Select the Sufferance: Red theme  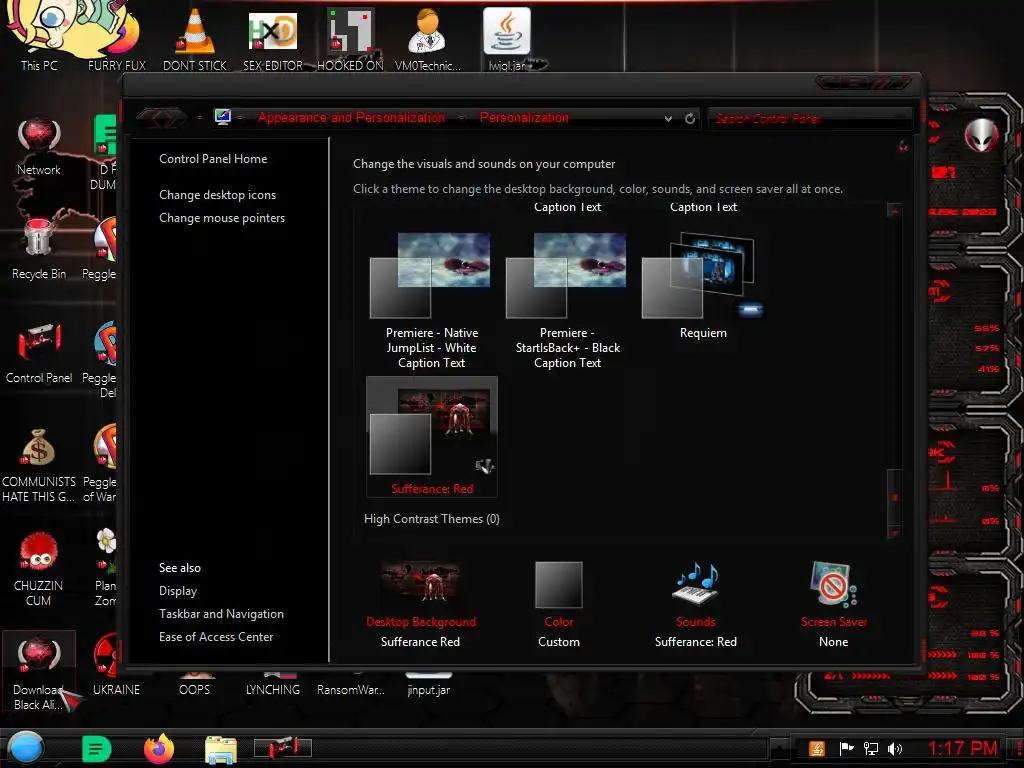[432, 436]
